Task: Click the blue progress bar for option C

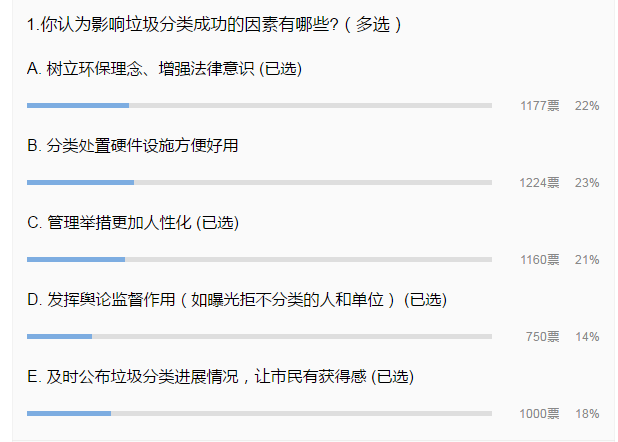Action: (x=76, y=259)
